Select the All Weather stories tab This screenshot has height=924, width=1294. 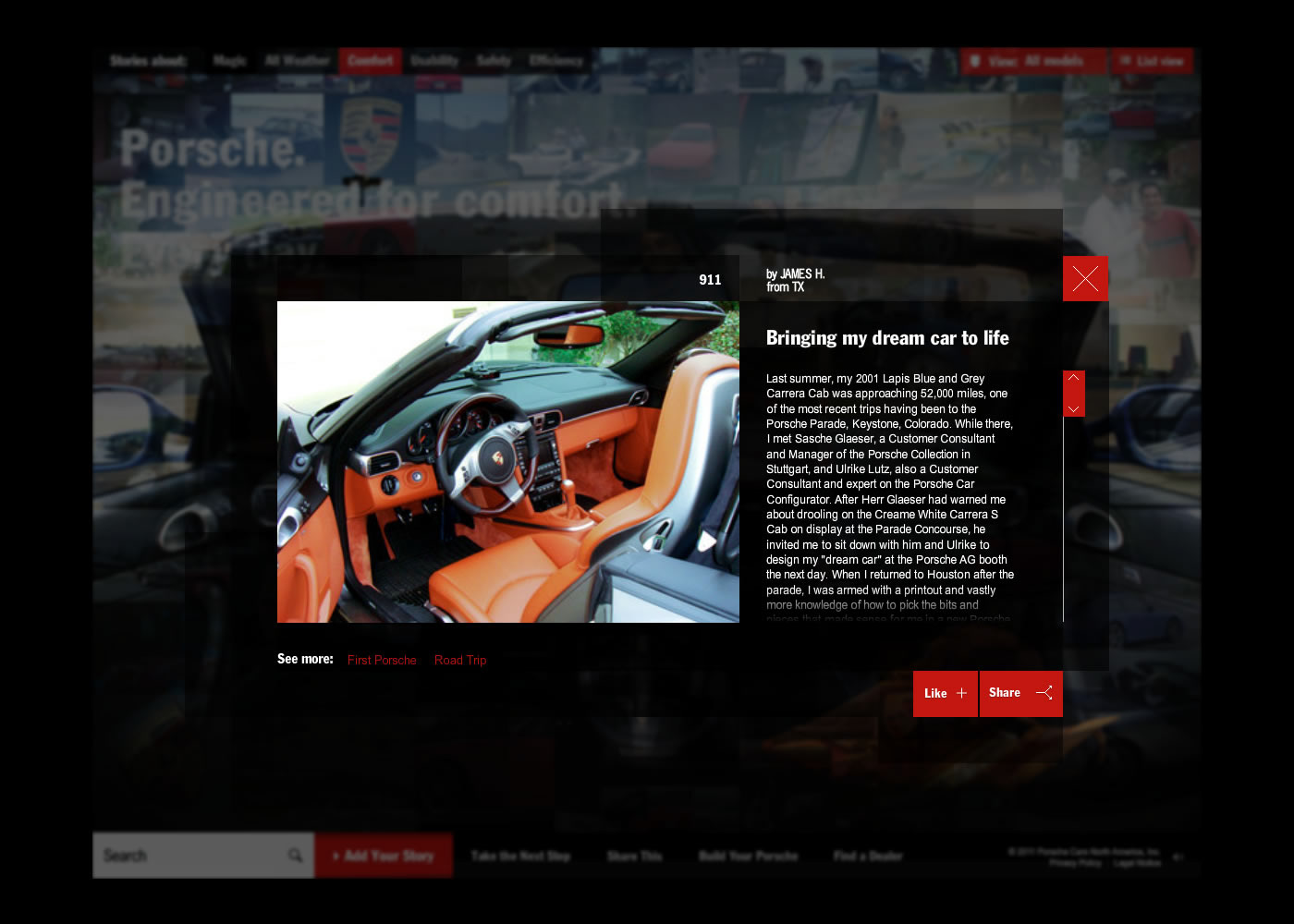[297, 61]
